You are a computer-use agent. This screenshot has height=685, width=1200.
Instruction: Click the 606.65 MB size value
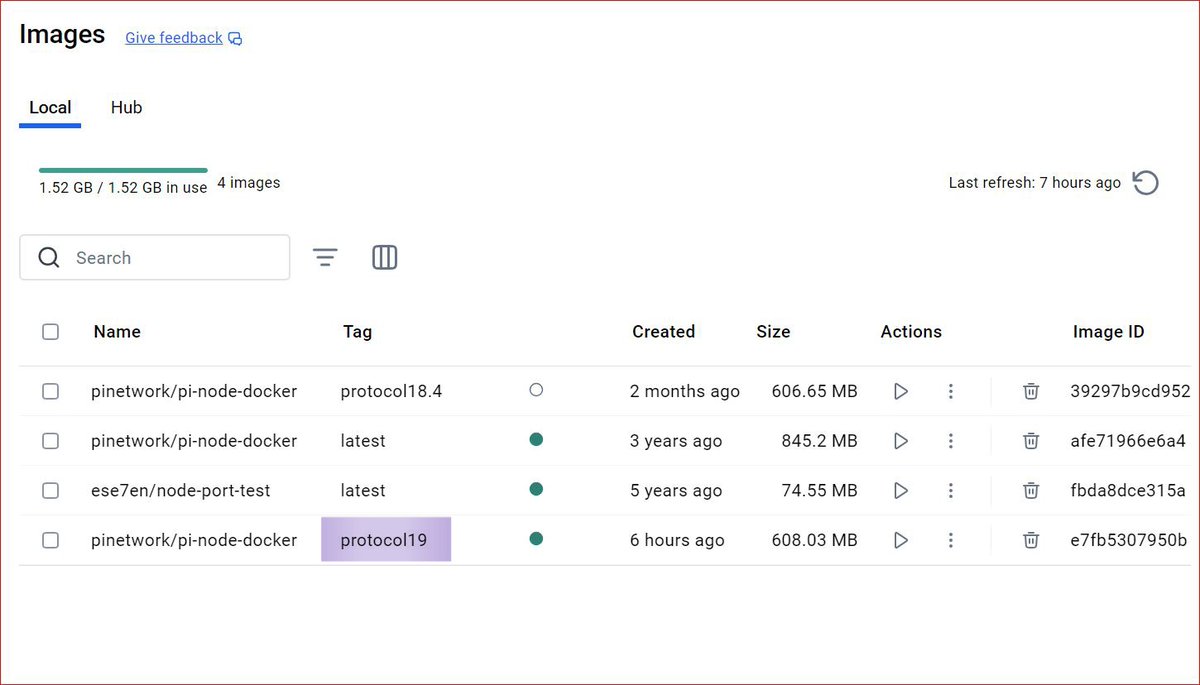[814, 391]
